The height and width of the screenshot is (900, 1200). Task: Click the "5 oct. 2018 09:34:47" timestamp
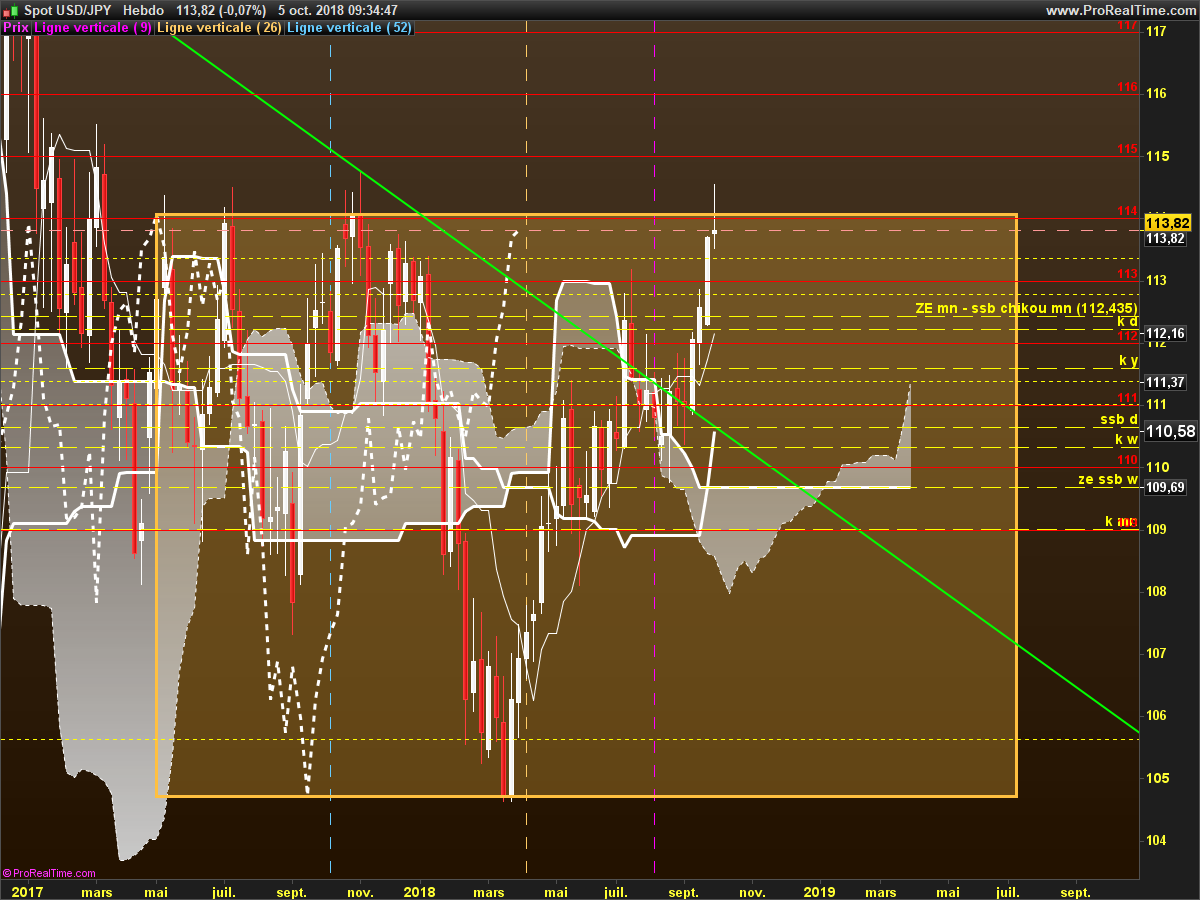pyautogui.click(x=337, y=10)
